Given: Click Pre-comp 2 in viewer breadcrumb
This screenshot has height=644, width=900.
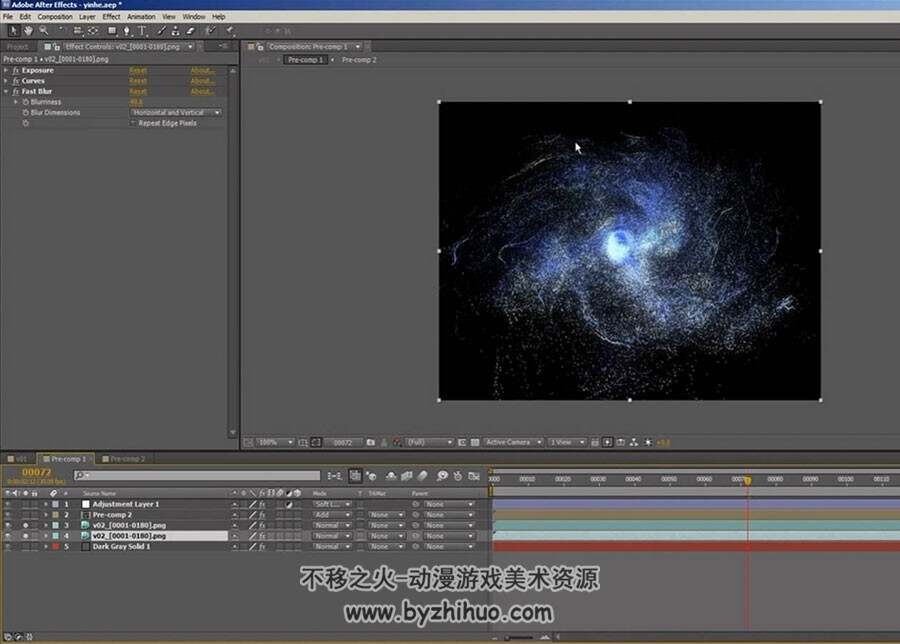Looking at the screenshot, I should [359, 60].
